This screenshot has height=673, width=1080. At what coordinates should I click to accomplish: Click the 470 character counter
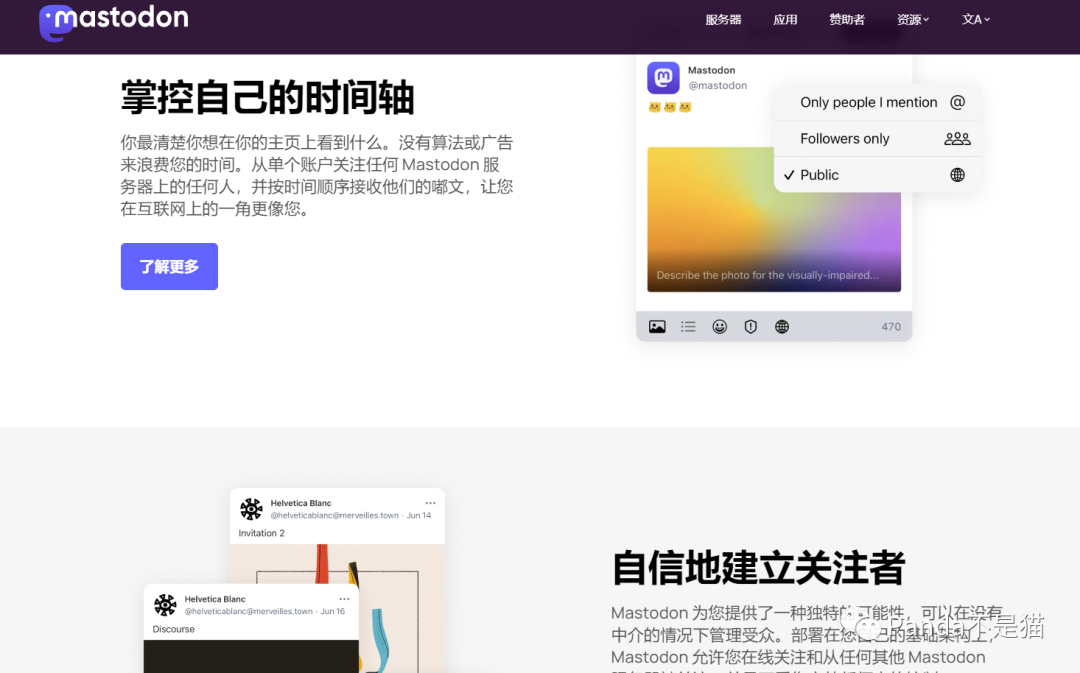(x=891, y=327)
